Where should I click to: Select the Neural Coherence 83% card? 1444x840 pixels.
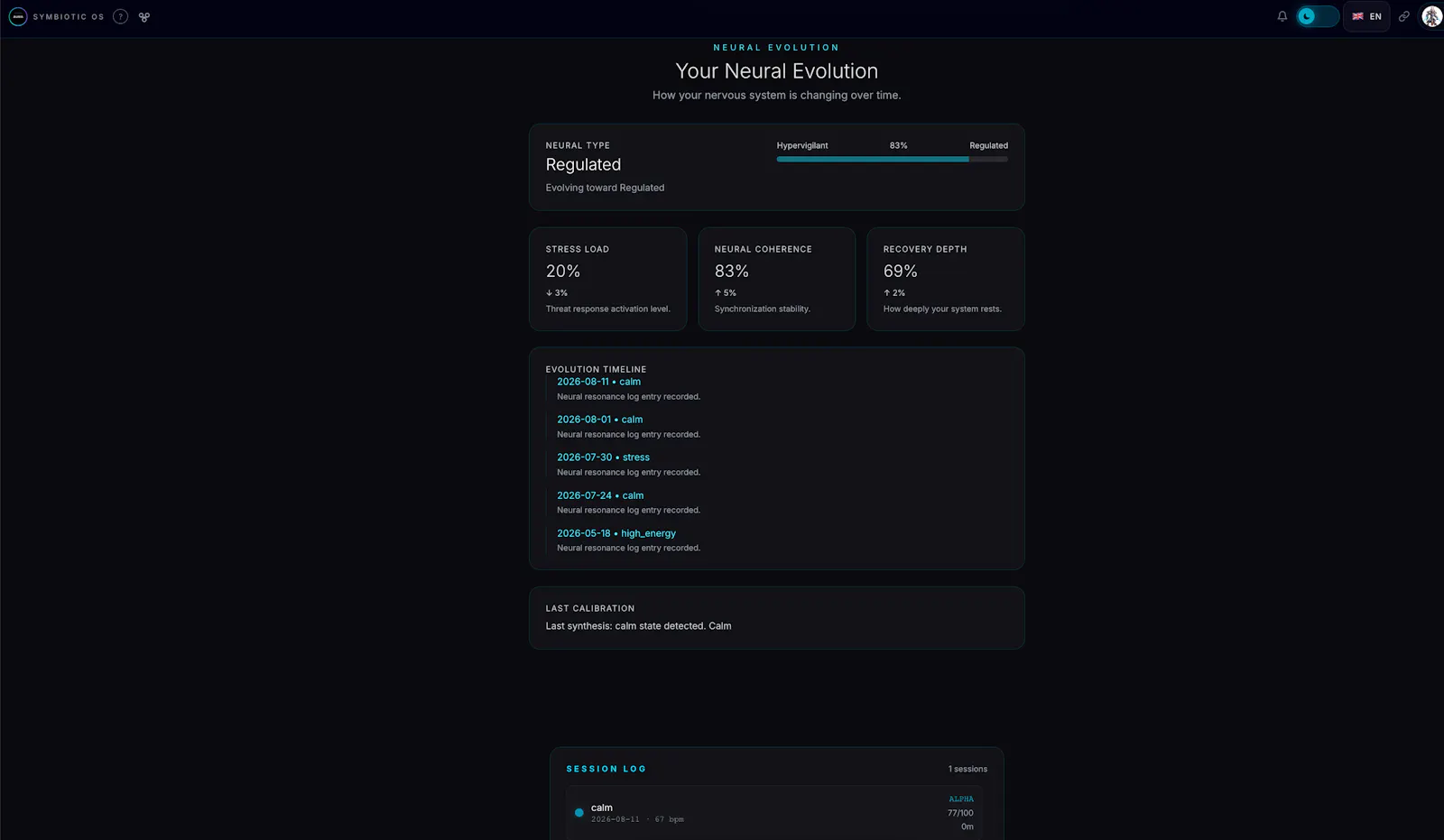tap(776, 279)
